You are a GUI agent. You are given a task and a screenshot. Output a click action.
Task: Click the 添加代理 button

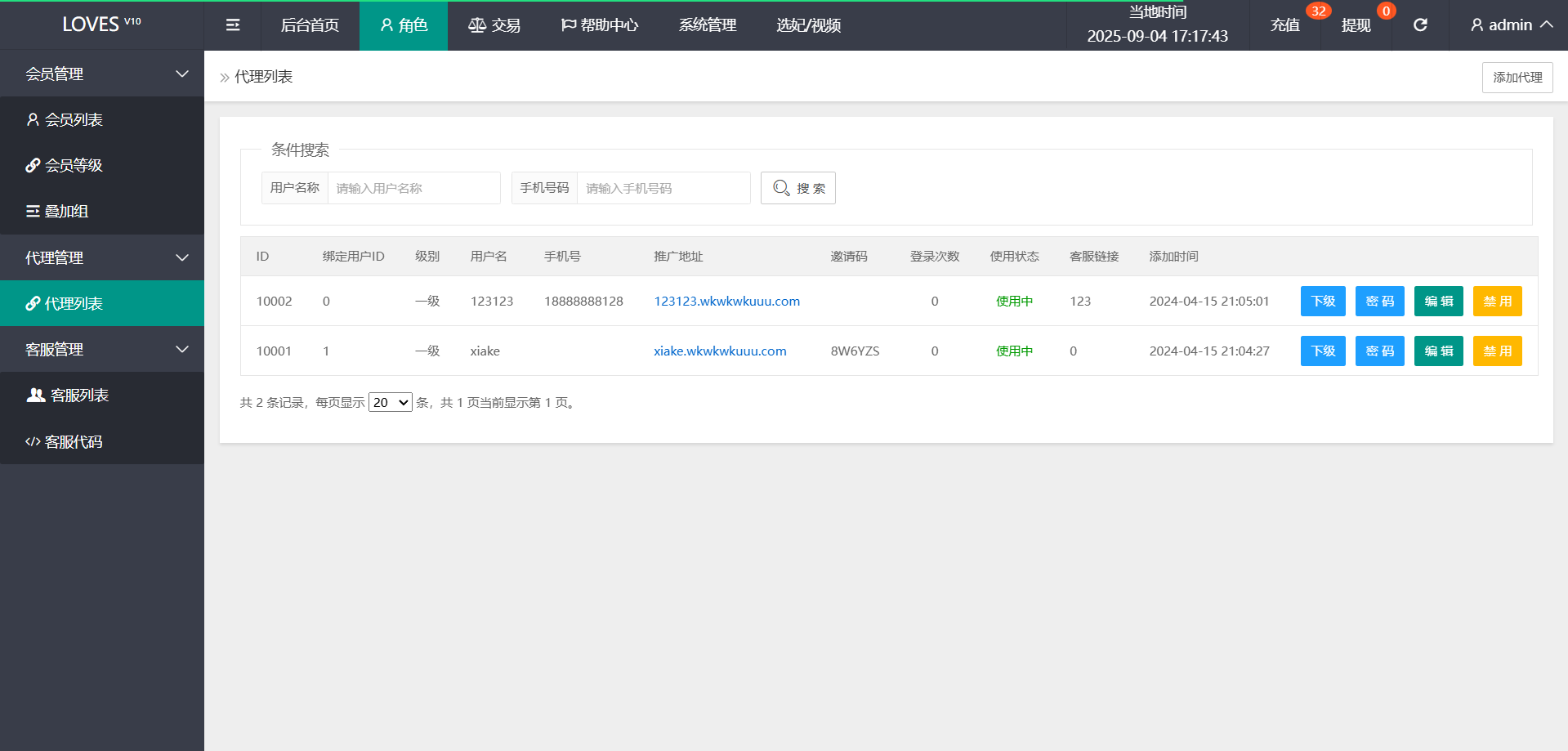[x=1517, y=78]
